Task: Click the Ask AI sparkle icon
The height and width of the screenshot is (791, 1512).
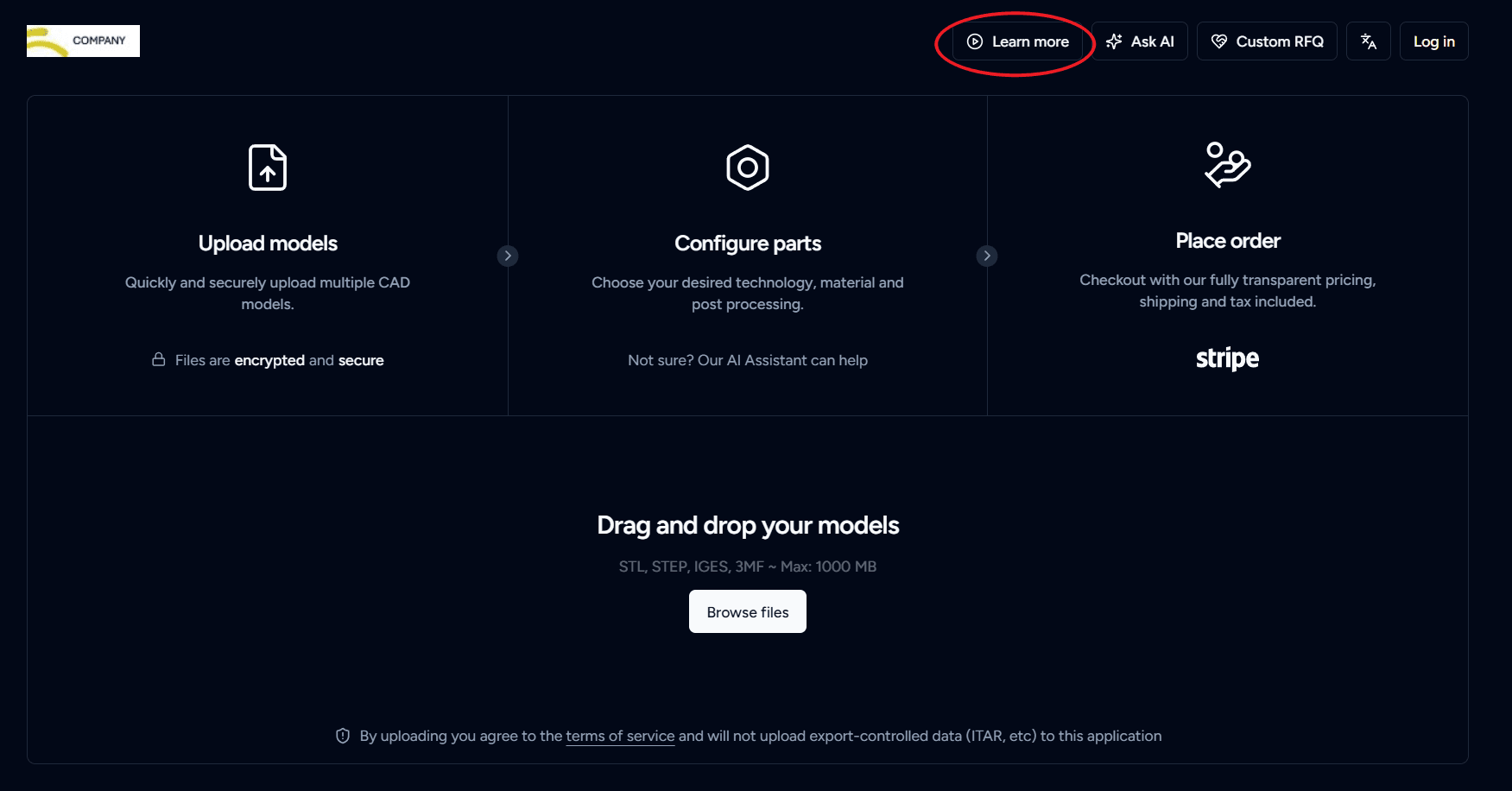Action: (1114, 41)
